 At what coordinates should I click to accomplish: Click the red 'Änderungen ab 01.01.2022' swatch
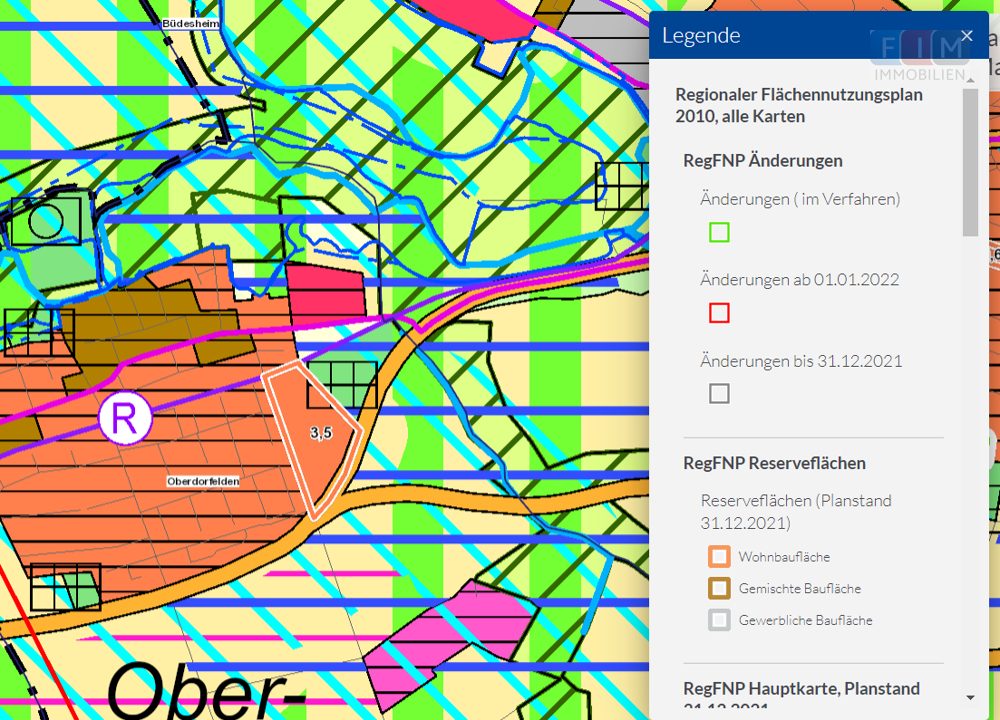[x=719, y=313]
